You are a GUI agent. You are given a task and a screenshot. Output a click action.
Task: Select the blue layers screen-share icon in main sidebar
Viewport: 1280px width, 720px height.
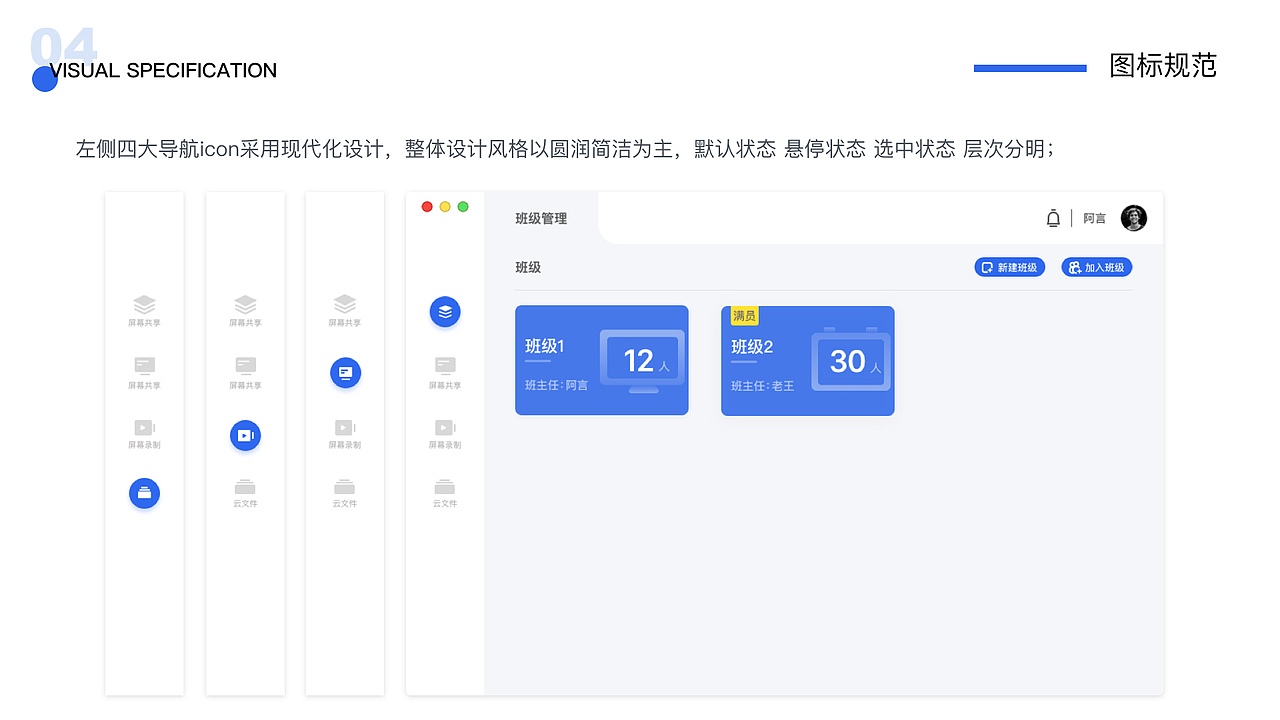[444, 311]
